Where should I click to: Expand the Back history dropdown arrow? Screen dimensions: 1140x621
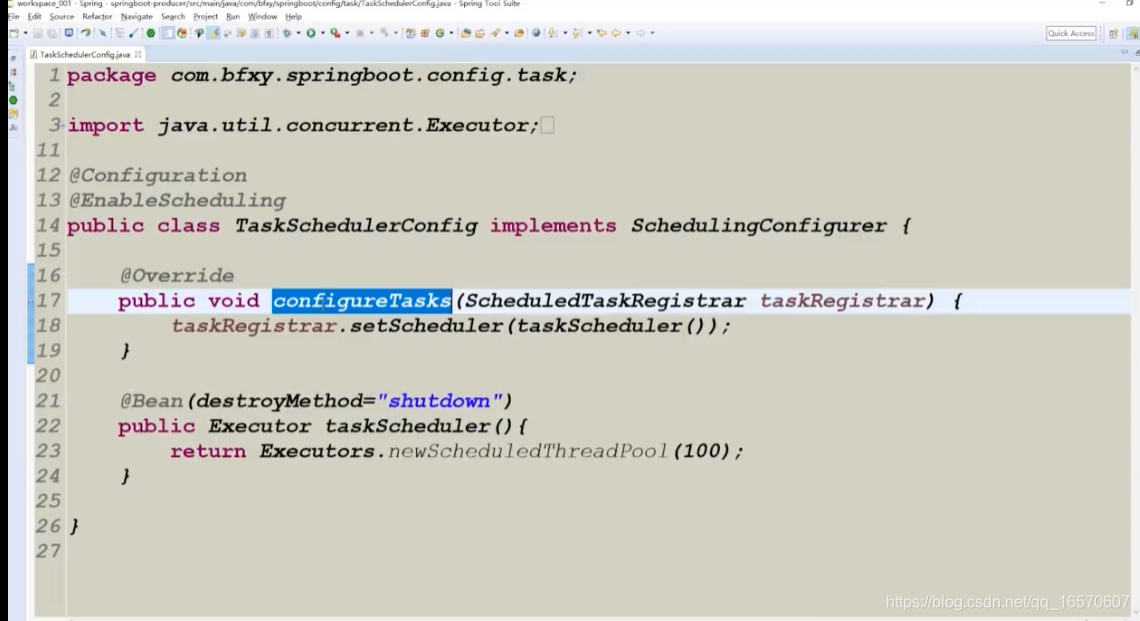pyautogui.click(x=628, y=33)
